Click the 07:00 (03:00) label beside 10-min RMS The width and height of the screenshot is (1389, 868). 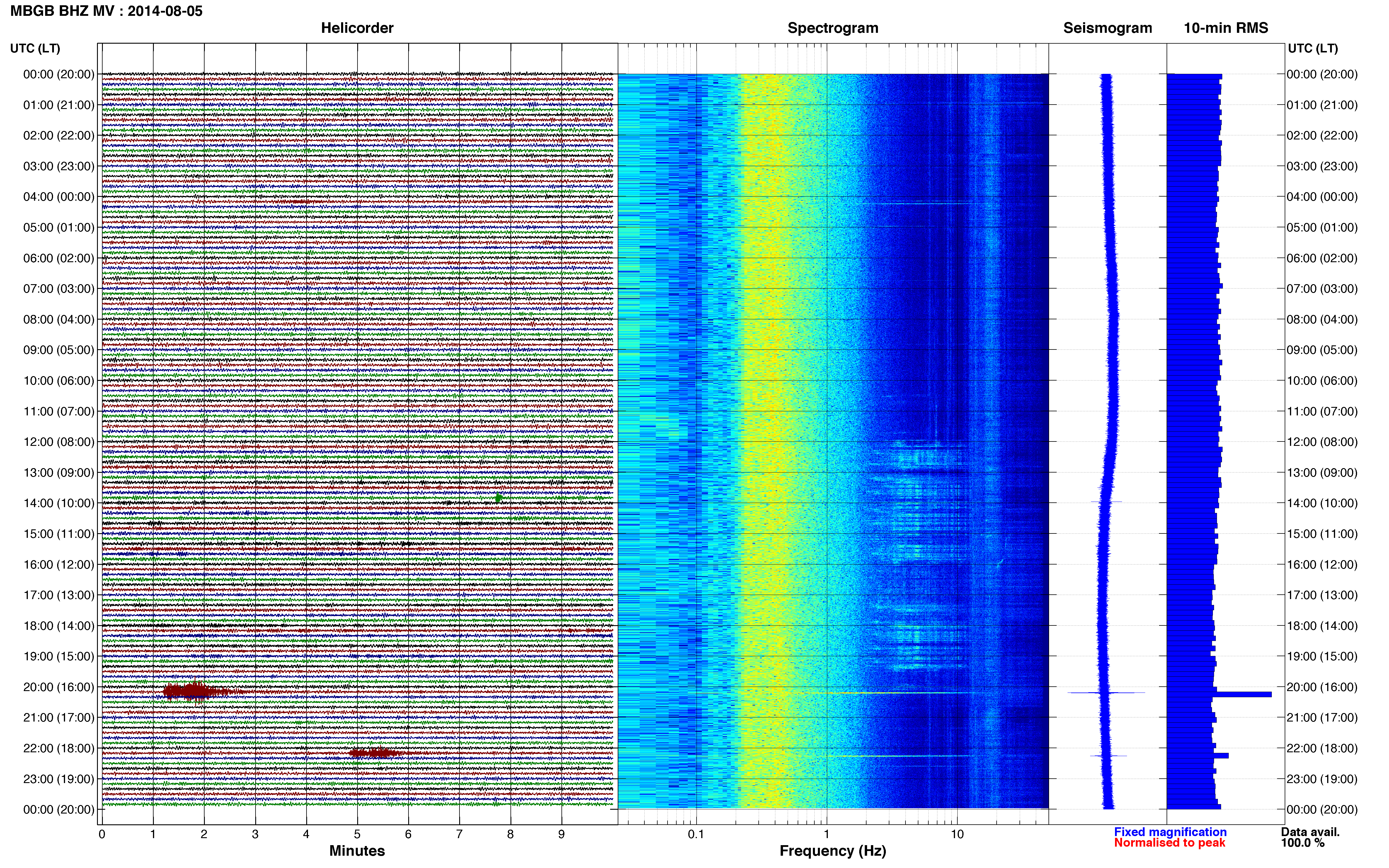(1322, 289)
